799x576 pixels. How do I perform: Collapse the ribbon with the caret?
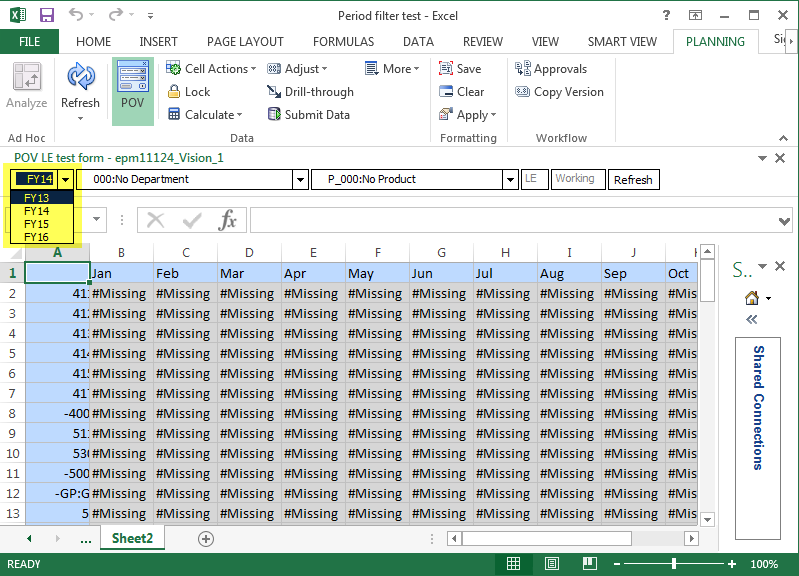pyautogui.click(x=783, y=138)
